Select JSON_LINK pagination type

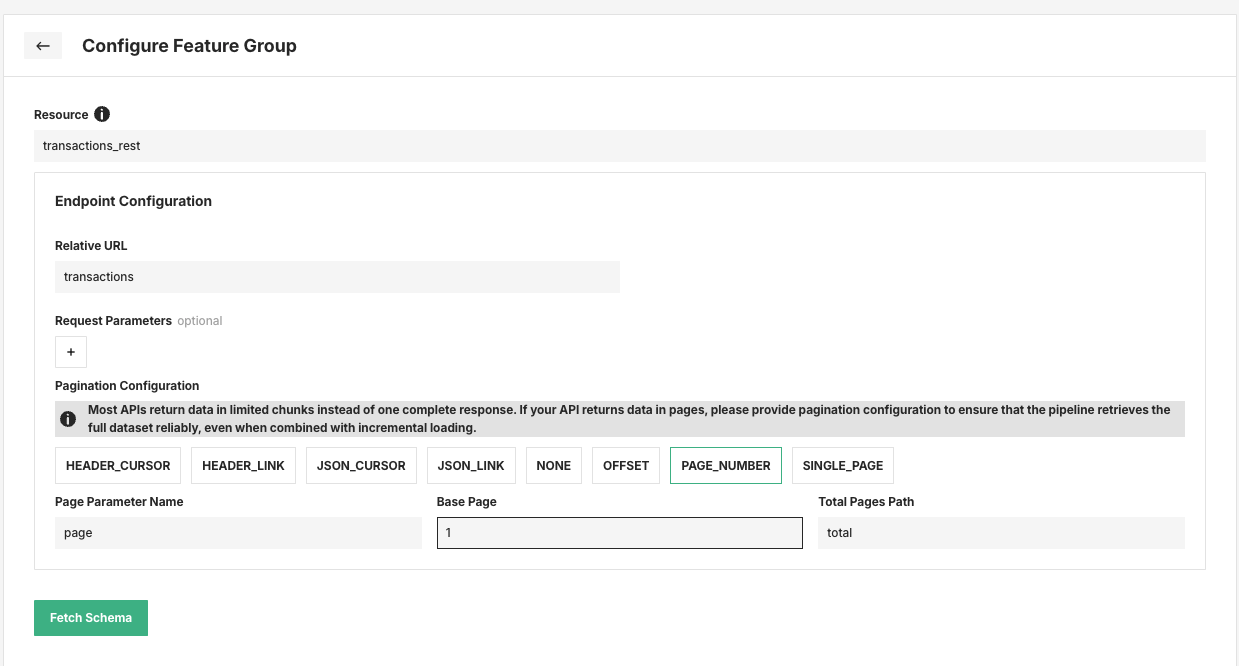(x=470, y=465)
